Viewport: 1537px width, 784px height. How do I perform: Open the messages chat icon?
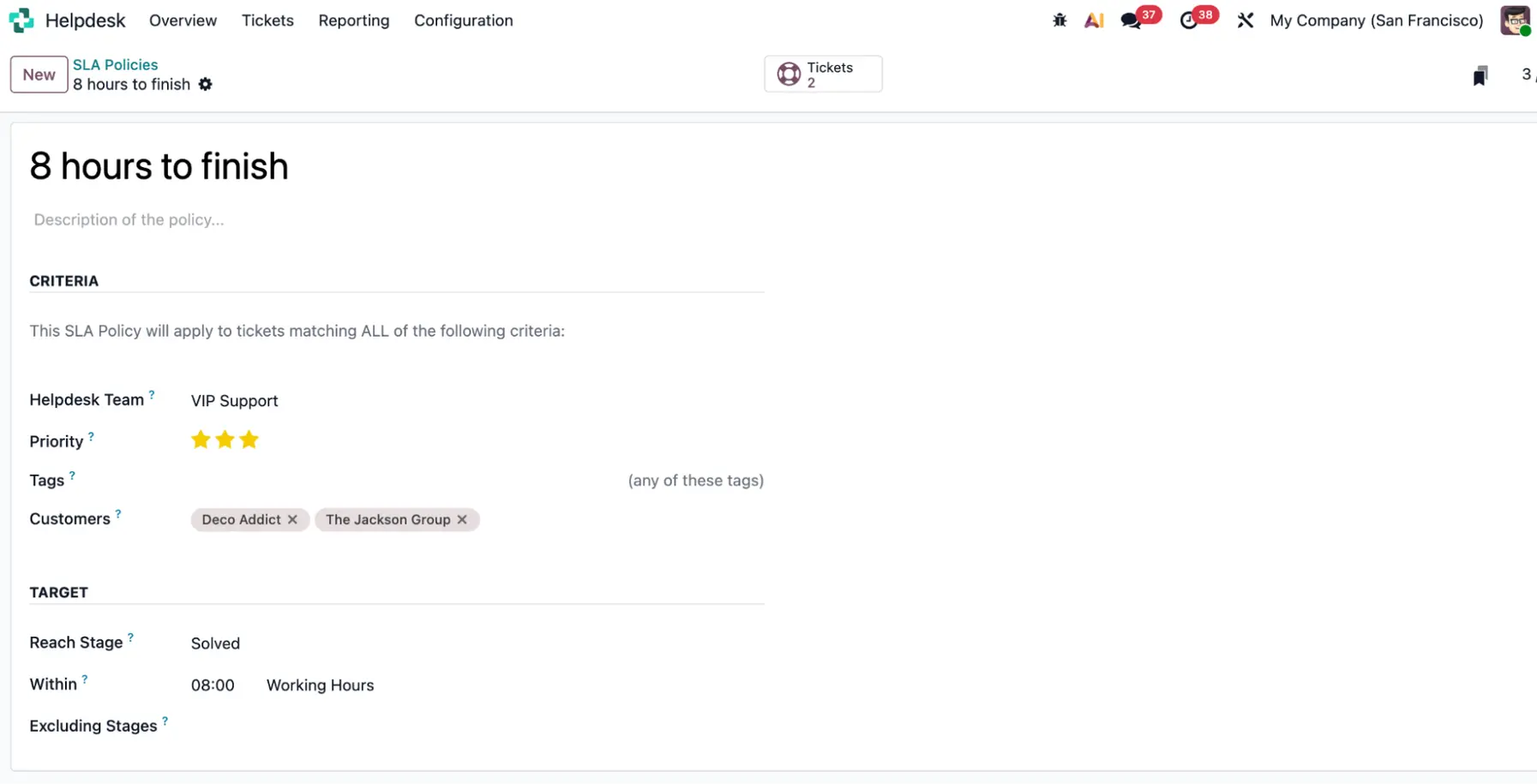(x=1131, y=21)
